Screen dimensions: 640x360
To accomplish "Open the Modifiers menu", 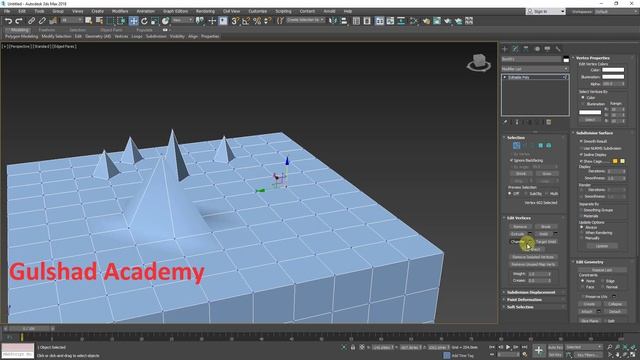I will coord(120,11).
